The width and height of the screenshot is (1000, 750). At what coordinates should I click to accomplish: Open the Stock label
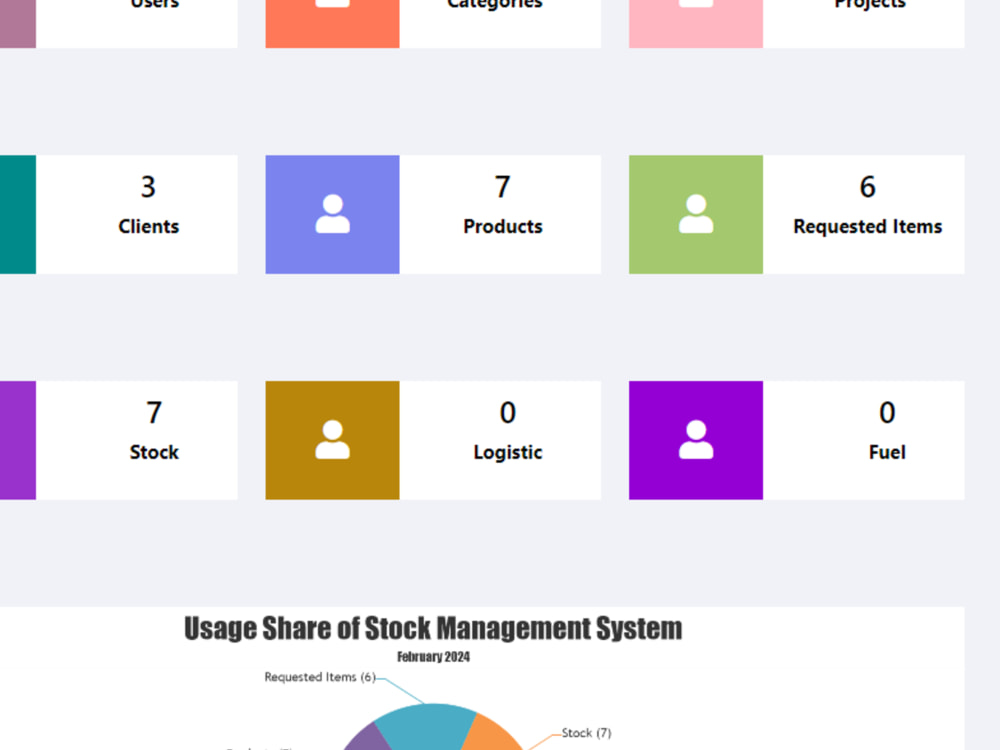coord(154,452)
